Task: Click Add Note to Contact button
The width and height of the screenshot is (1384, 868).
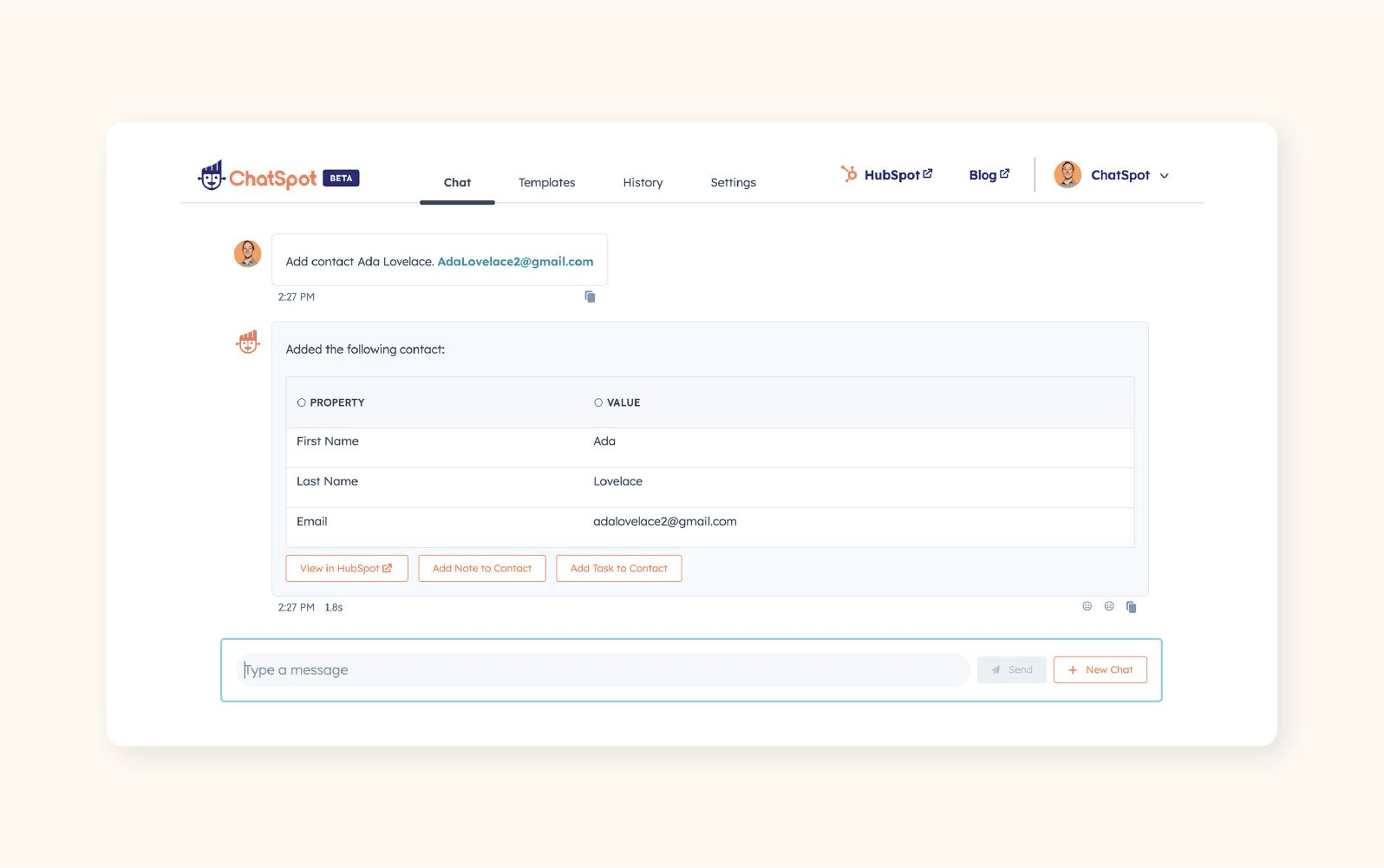Action: point(482,569)
